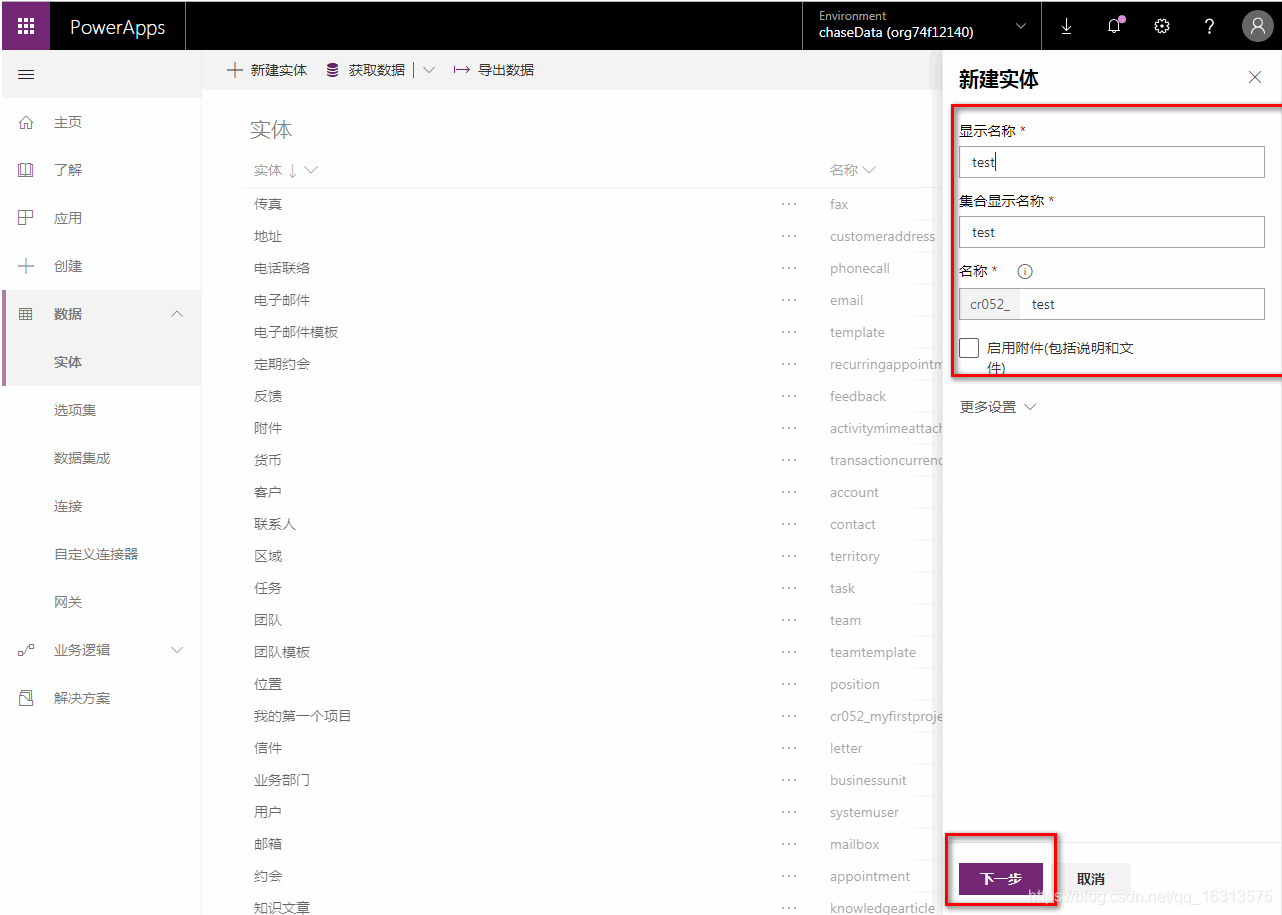Open the more options for 客户 row
Screen dimensions: 1282x915
point(789,492)
